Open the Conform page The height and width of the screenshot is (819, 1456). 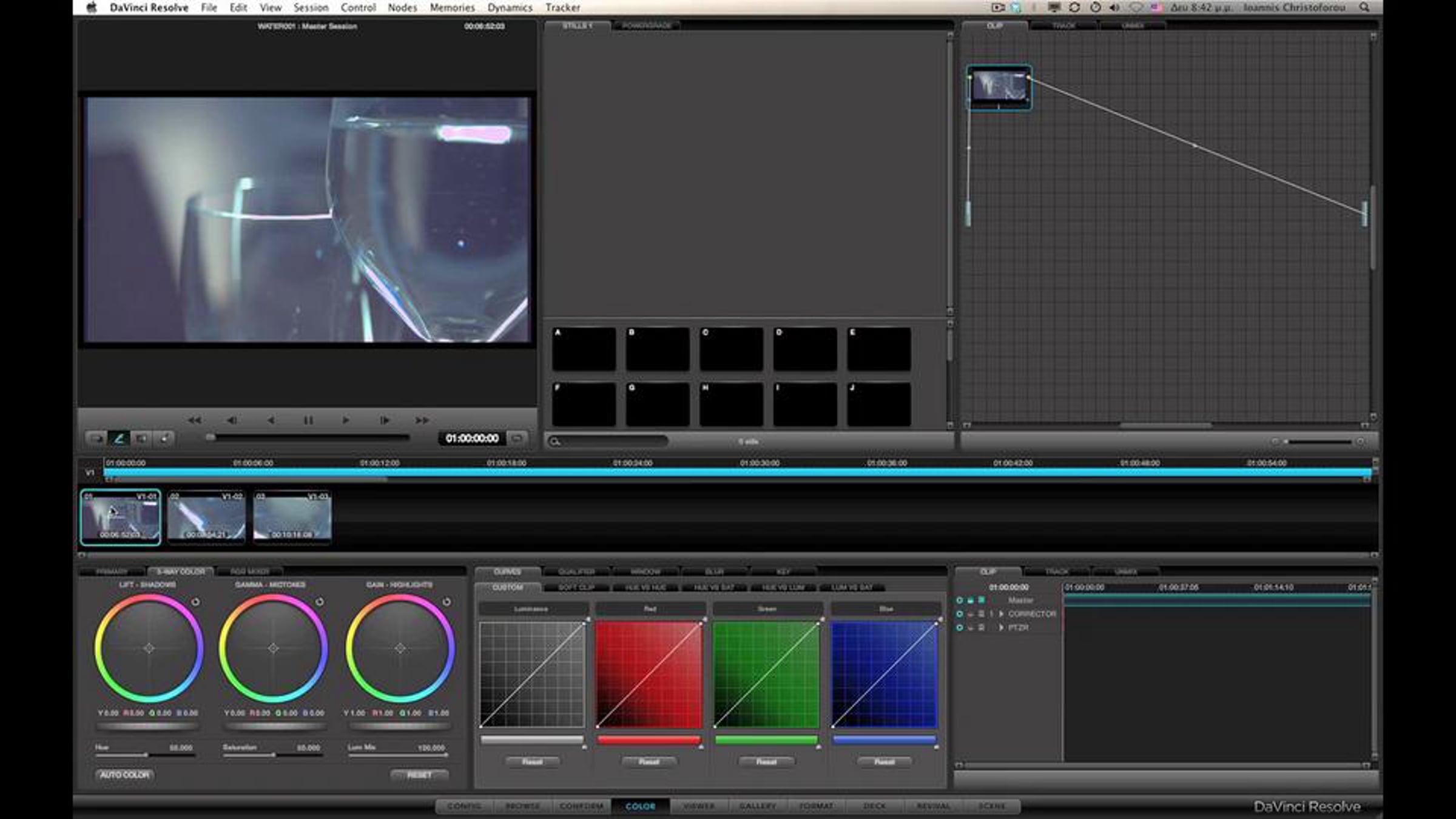pos(581,806)
